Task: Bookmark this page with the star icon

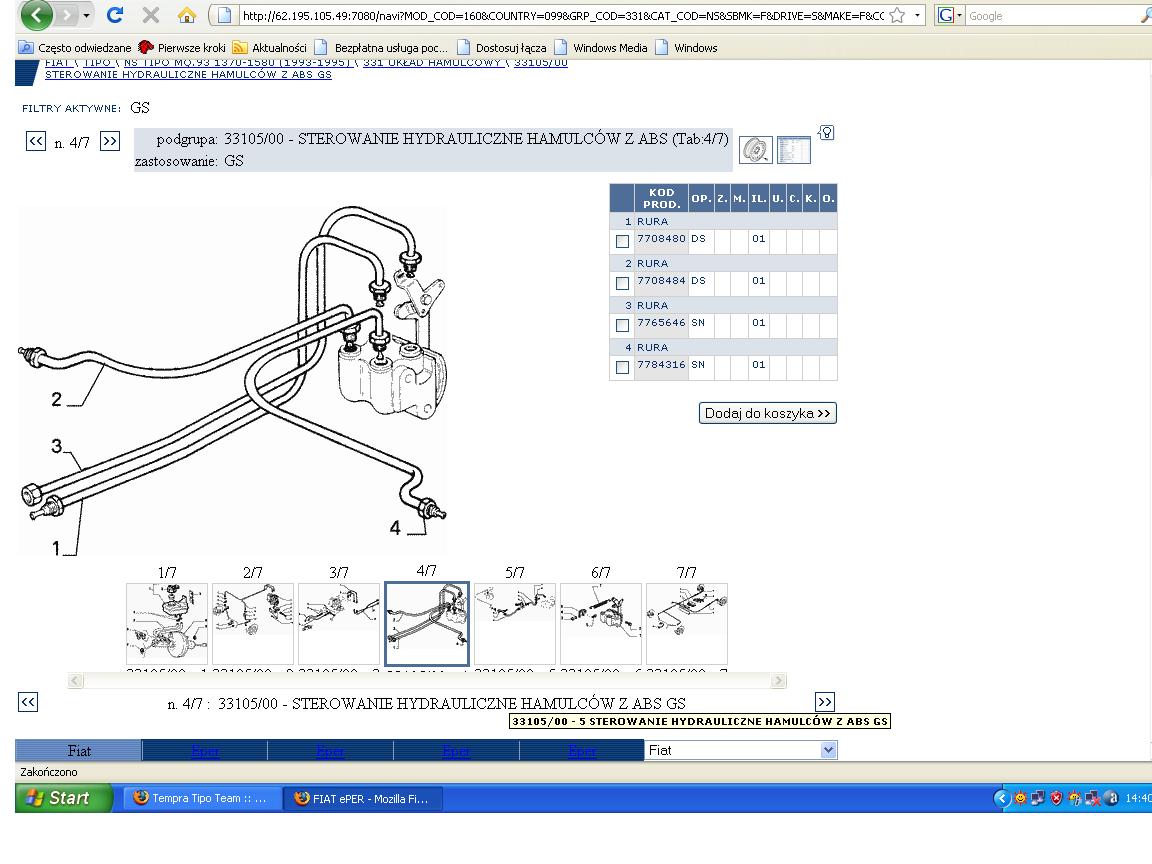Action: [x=897, y=15]
